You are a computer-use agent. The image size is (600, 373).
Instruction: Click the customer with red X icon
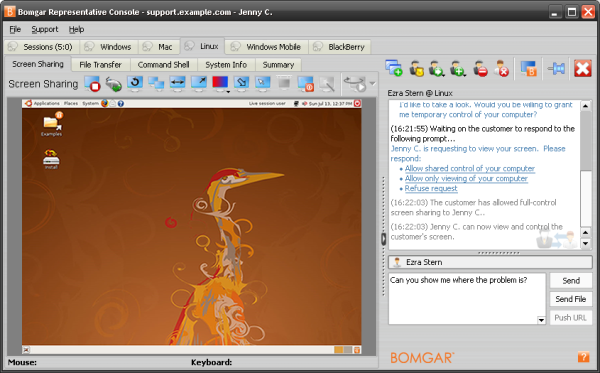click(x=501, y=69)
